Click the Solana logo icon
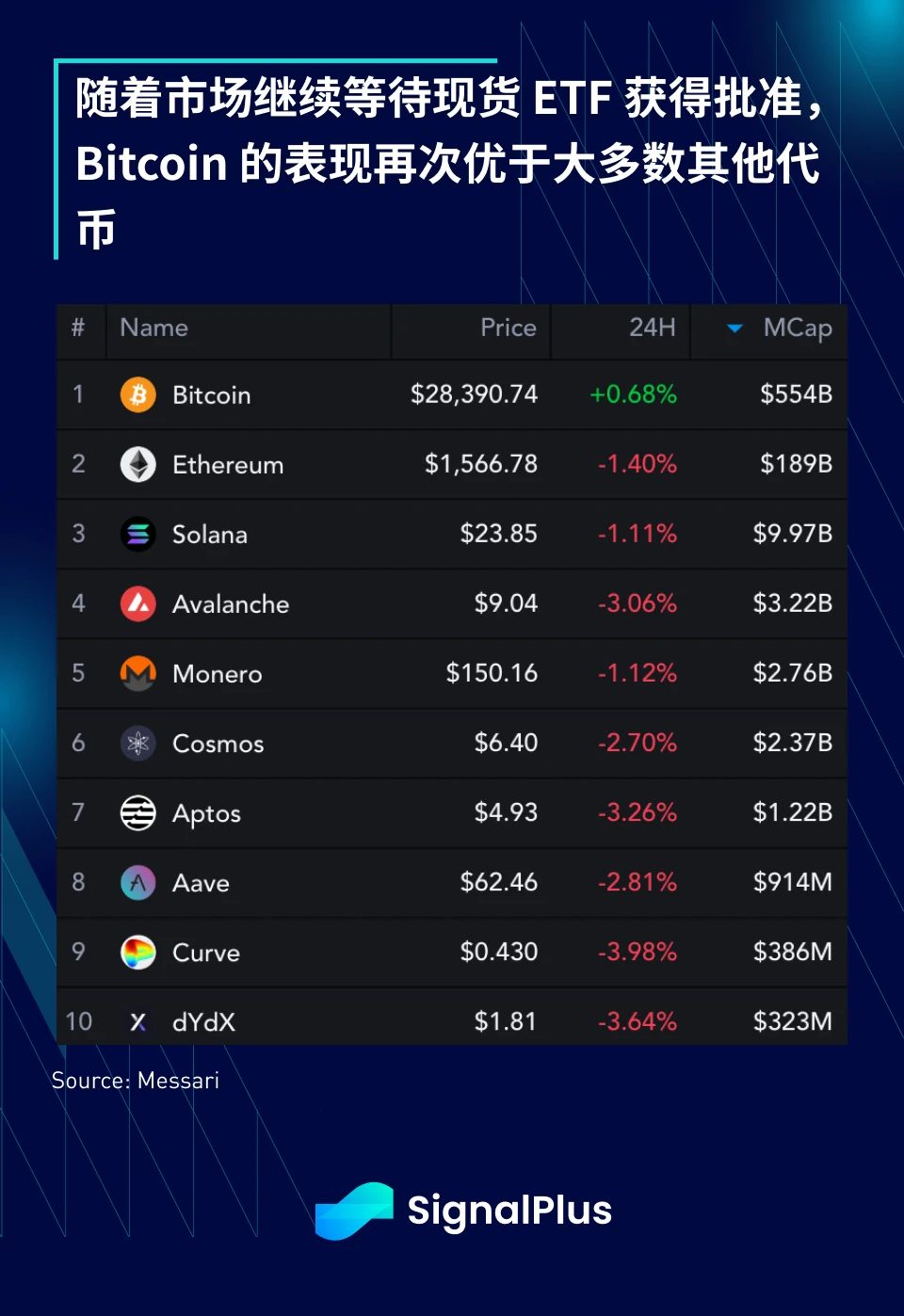The width and height of the screenshot is (904, 1316). [138, 534]
